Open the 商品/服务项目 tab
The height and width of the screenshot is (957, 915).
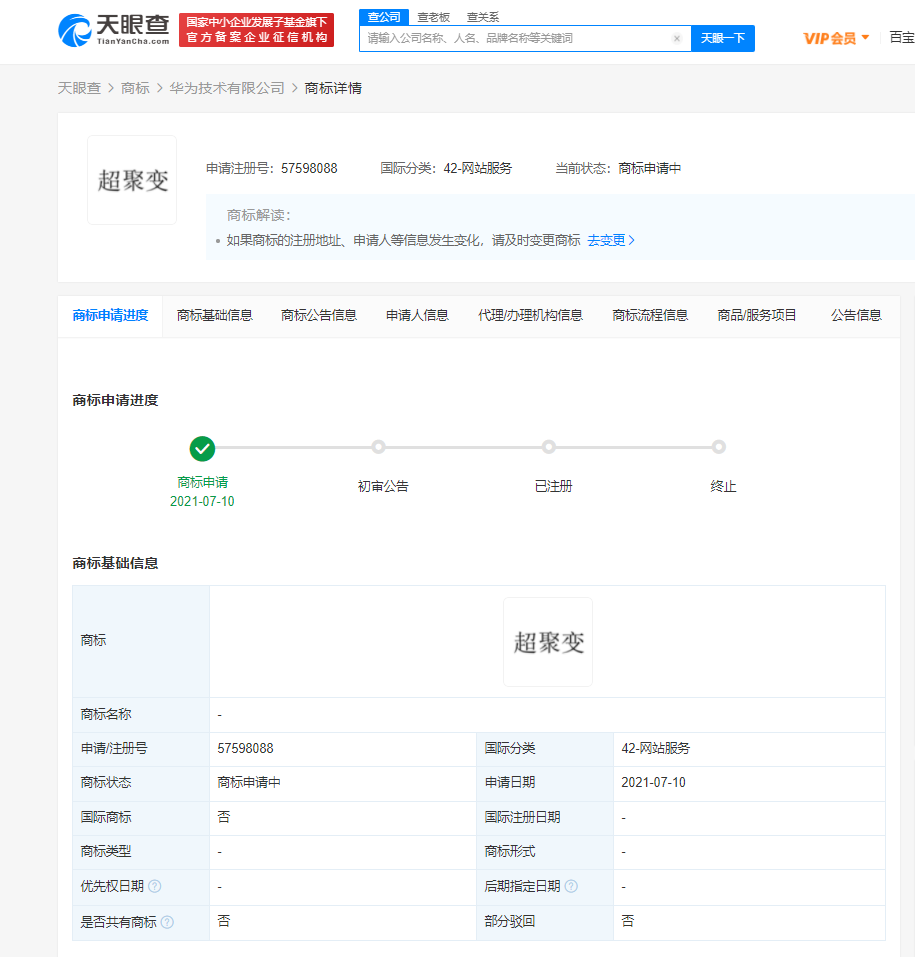coord(757,314)
